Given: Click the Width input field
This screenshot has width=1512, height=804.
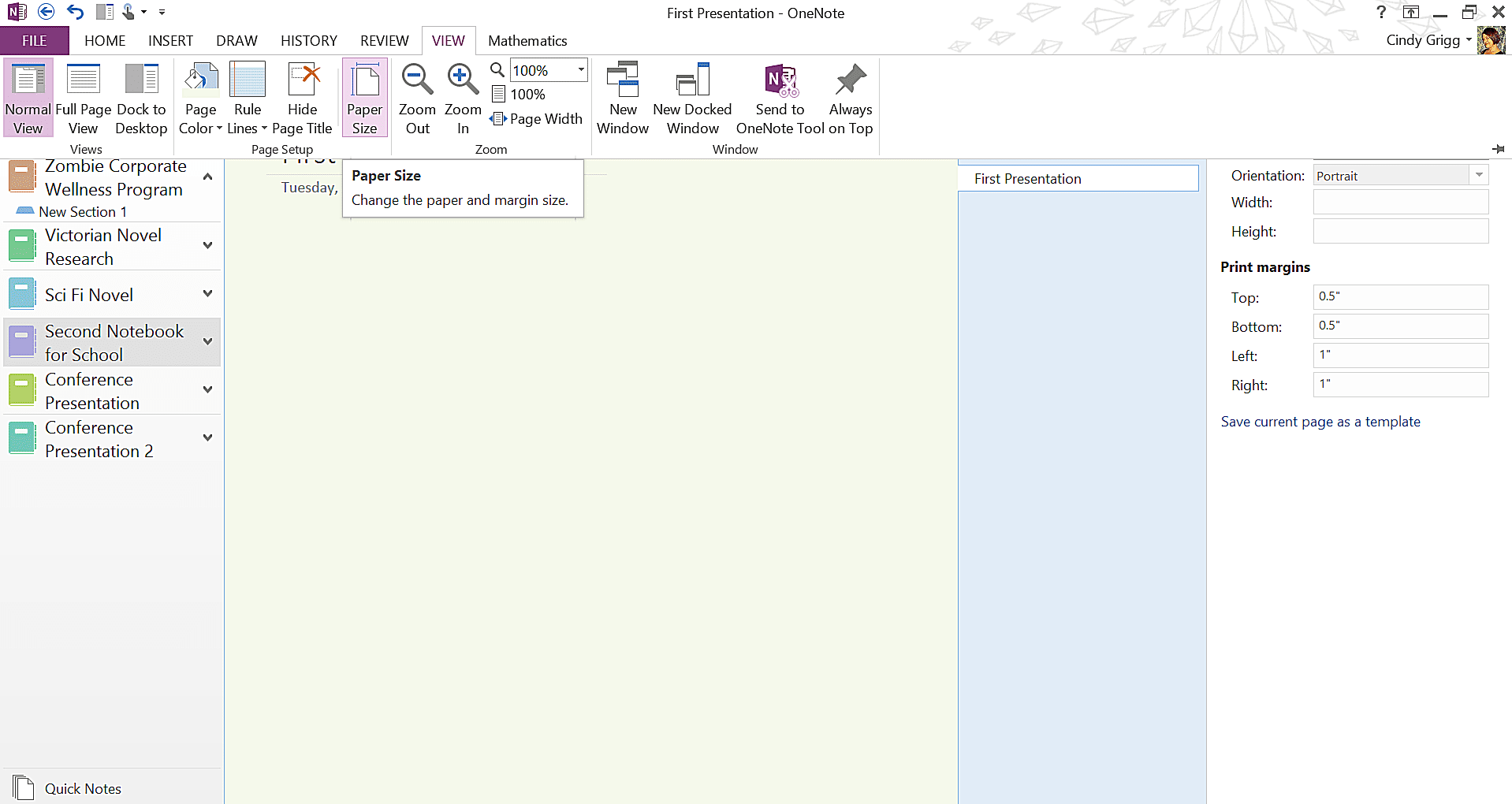Looking at the screenshot, I should pos(1401,202).
